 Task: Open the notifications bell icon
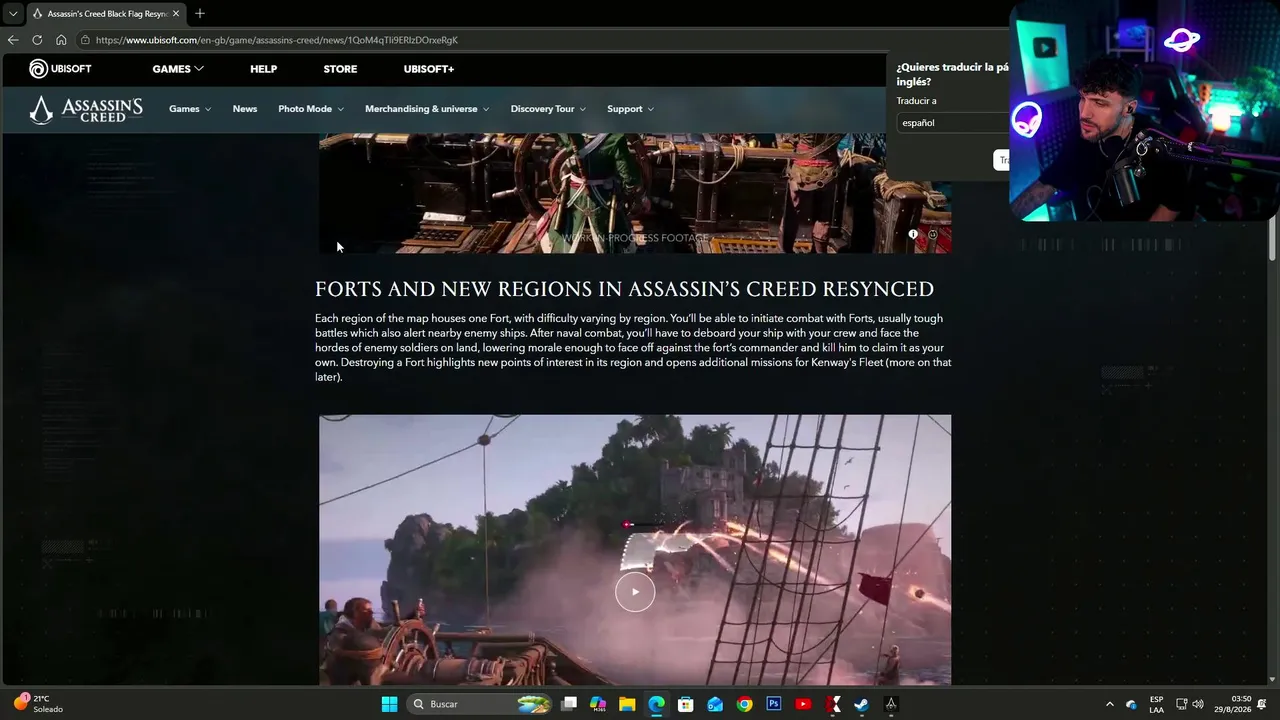1263,704
